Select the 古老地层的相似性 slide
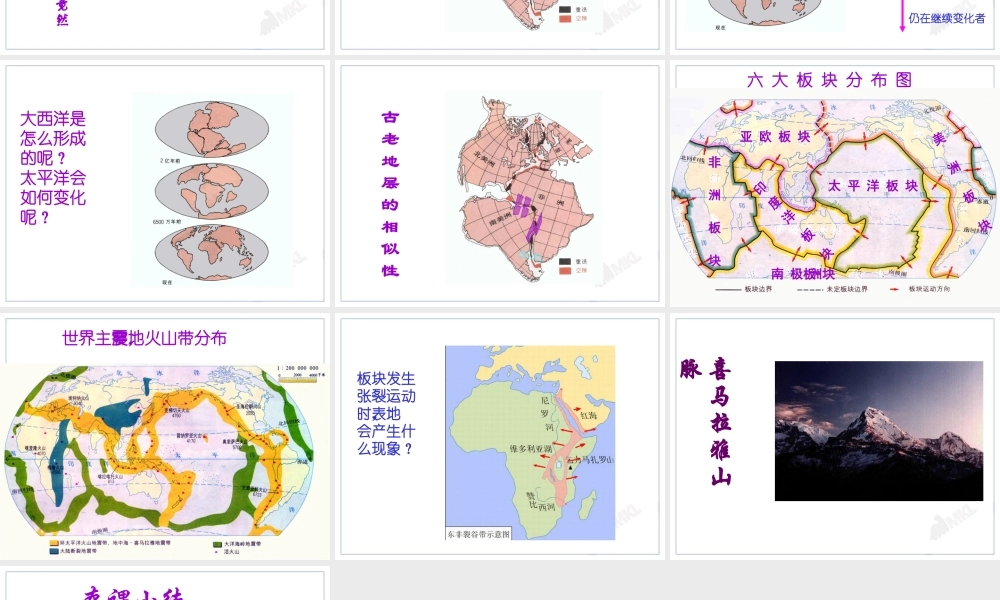Image resolution: width=1000 pixels, height=600 pixels. pyautogui.click(x=500, y=183)
